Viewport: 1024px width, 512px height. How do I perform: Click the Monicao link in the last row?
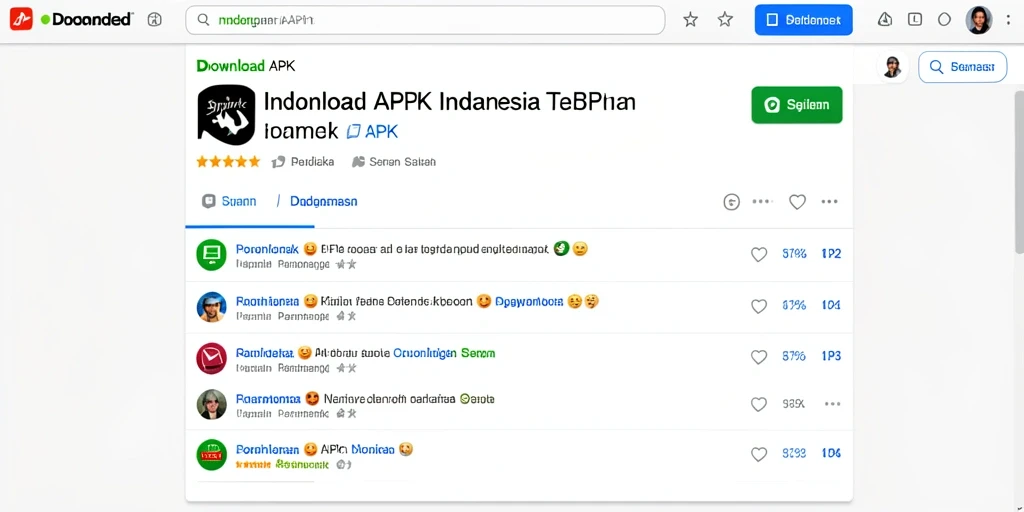coord(372,449)
